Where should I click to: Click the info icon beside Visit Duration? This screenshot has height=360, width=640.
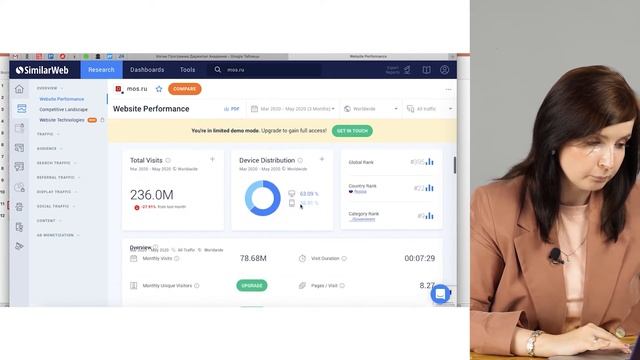(x=344, y=258)
